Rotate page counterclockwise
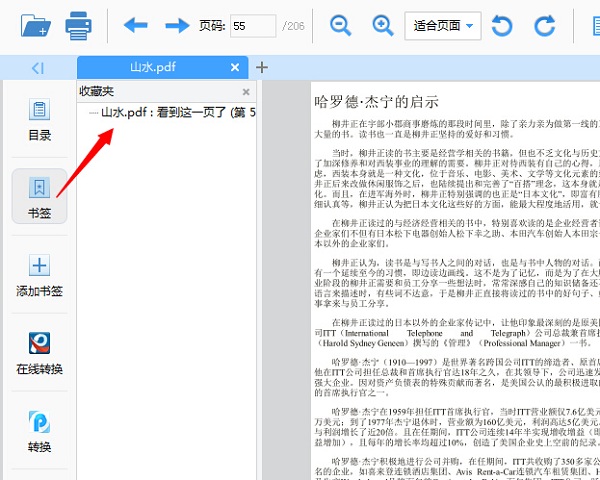This screenshot has height=480, width=600. pos(502,26)
